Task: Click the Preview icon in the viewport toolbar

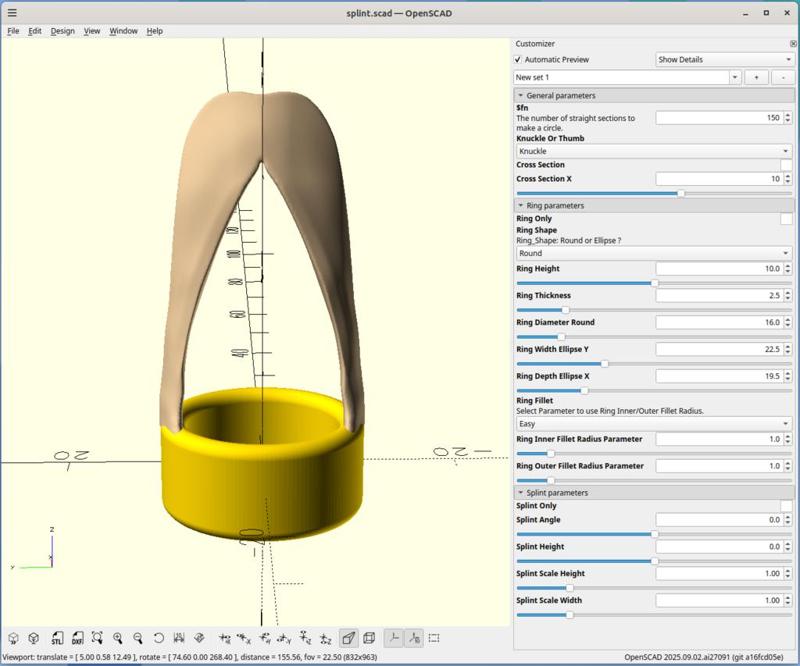Action: coord(14,638)
